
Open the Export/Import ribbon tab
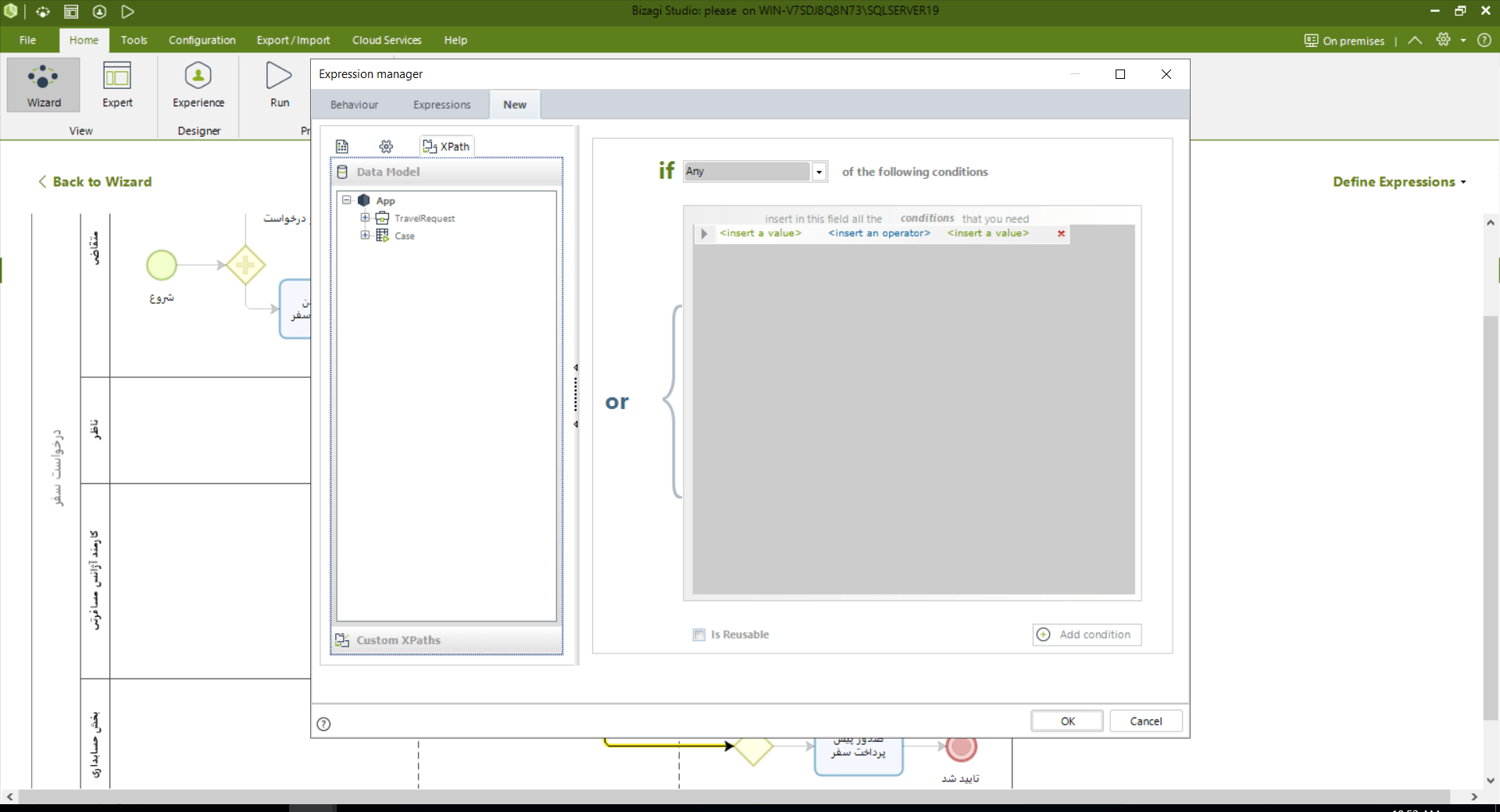(x=293, y=40)
